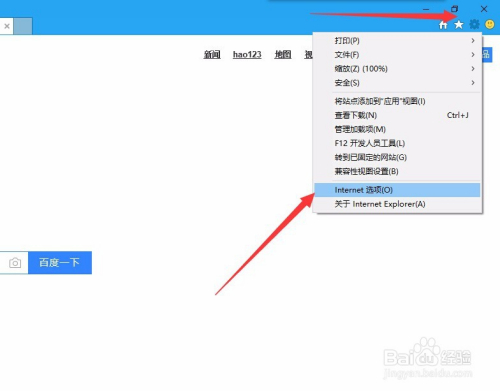Select Internet 选项(O)
Image resolution: width=500 pixels, height=391 pixels.
398,190
